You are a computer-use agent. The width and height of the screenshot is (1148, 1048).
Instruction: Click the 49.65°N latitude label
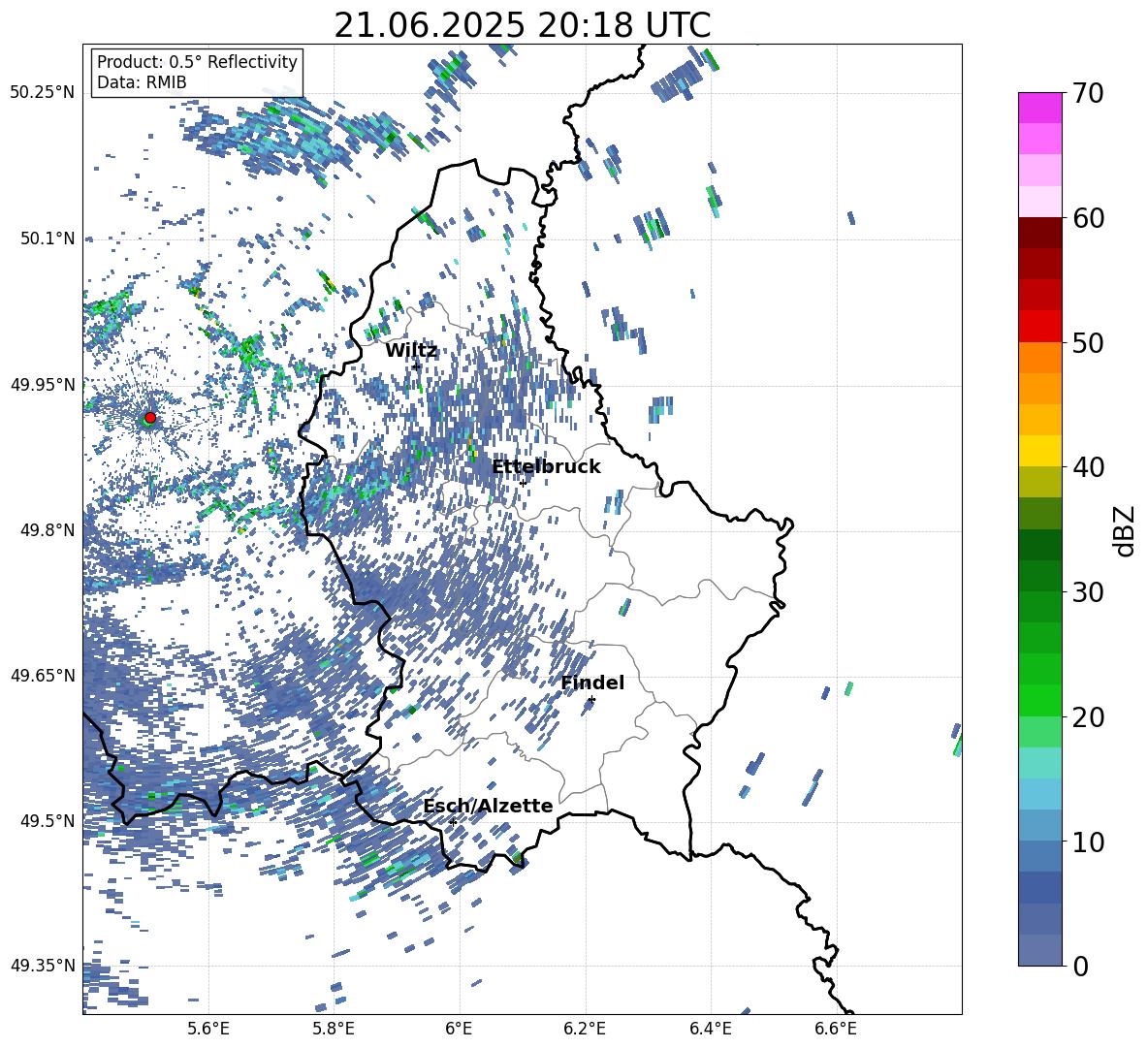click(x=42, y=676)
